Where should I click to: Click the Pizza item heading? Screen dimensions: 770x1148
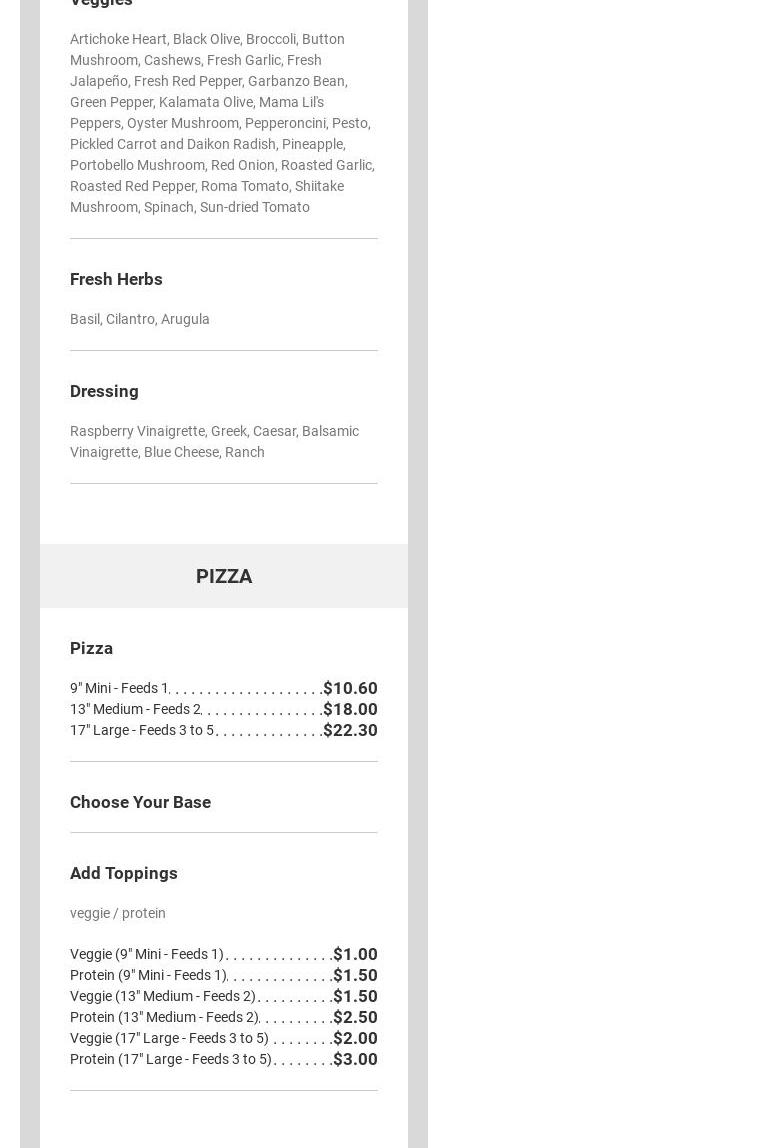click(91, 648)
